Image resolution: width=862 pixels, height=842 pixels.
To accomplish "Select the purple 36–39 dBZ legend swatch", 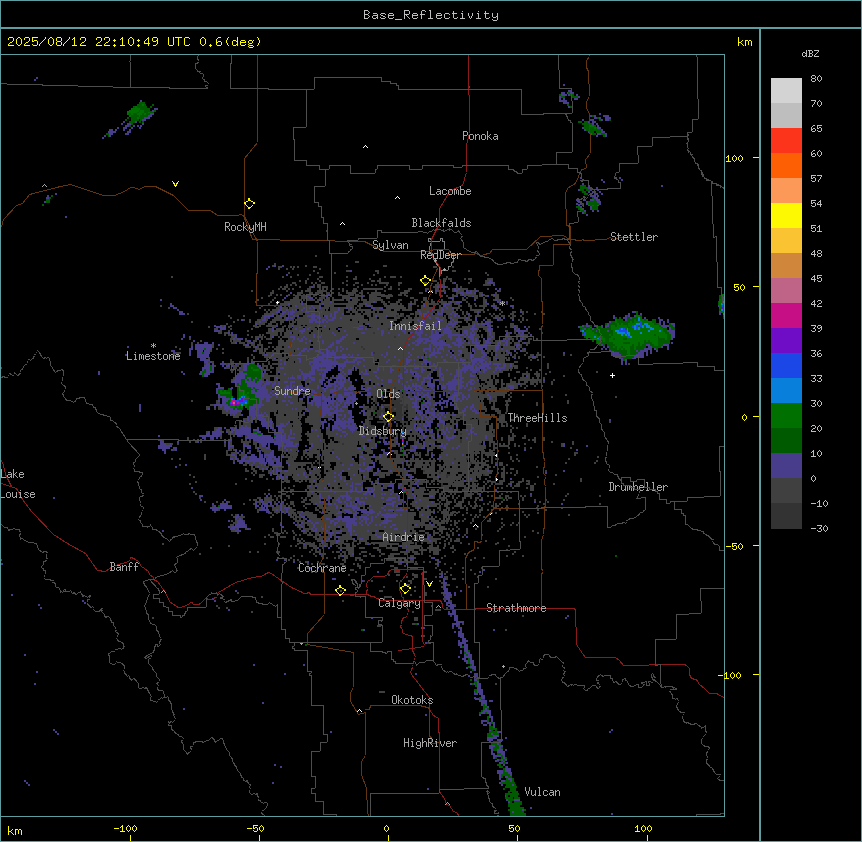I will tap(786, 340).
